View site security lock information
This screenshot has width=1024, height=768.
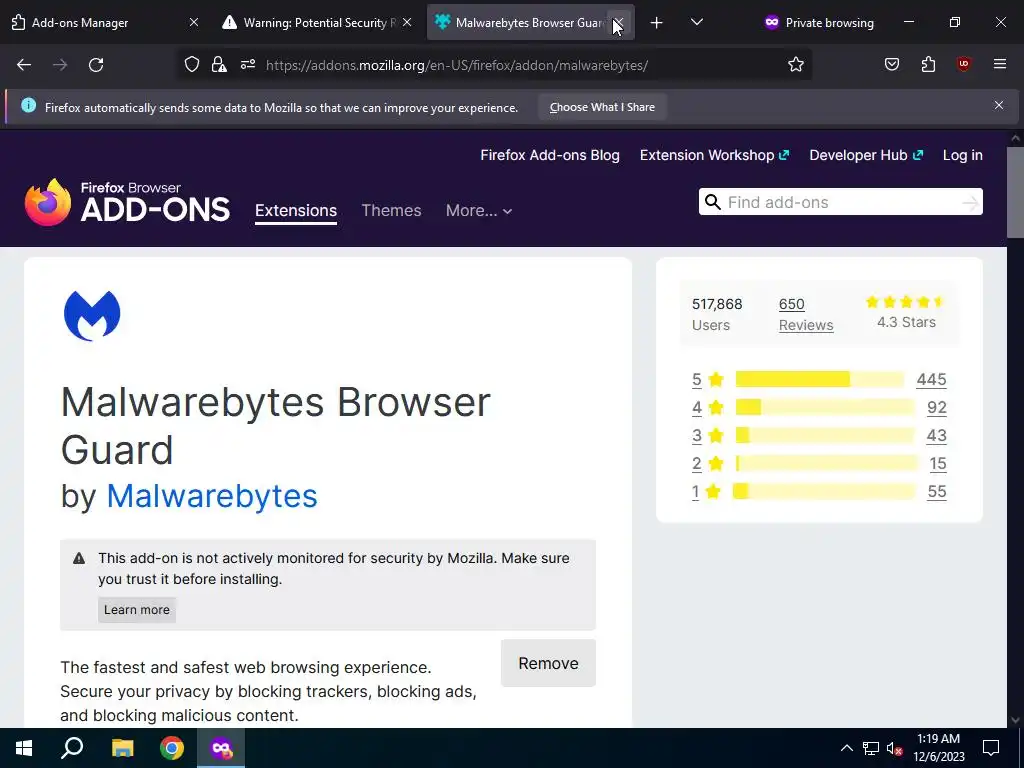point(219,65)
